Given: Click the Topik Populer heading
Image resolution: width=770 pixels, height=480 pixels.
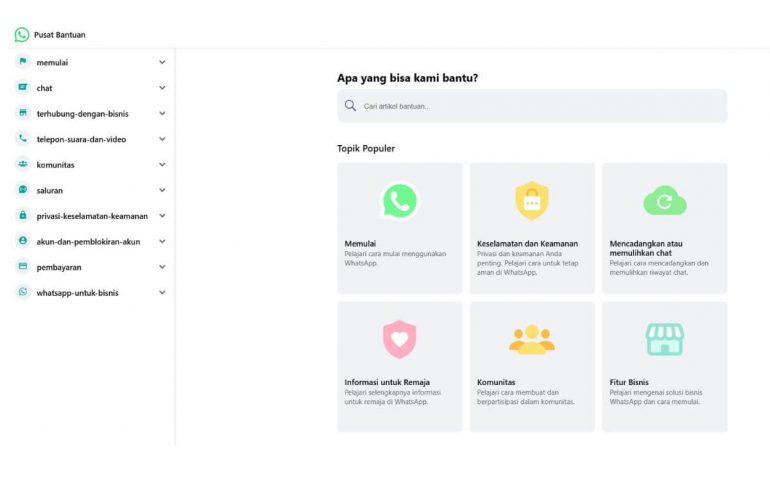Looking at the screenshot, I should [x=366, y=148].
